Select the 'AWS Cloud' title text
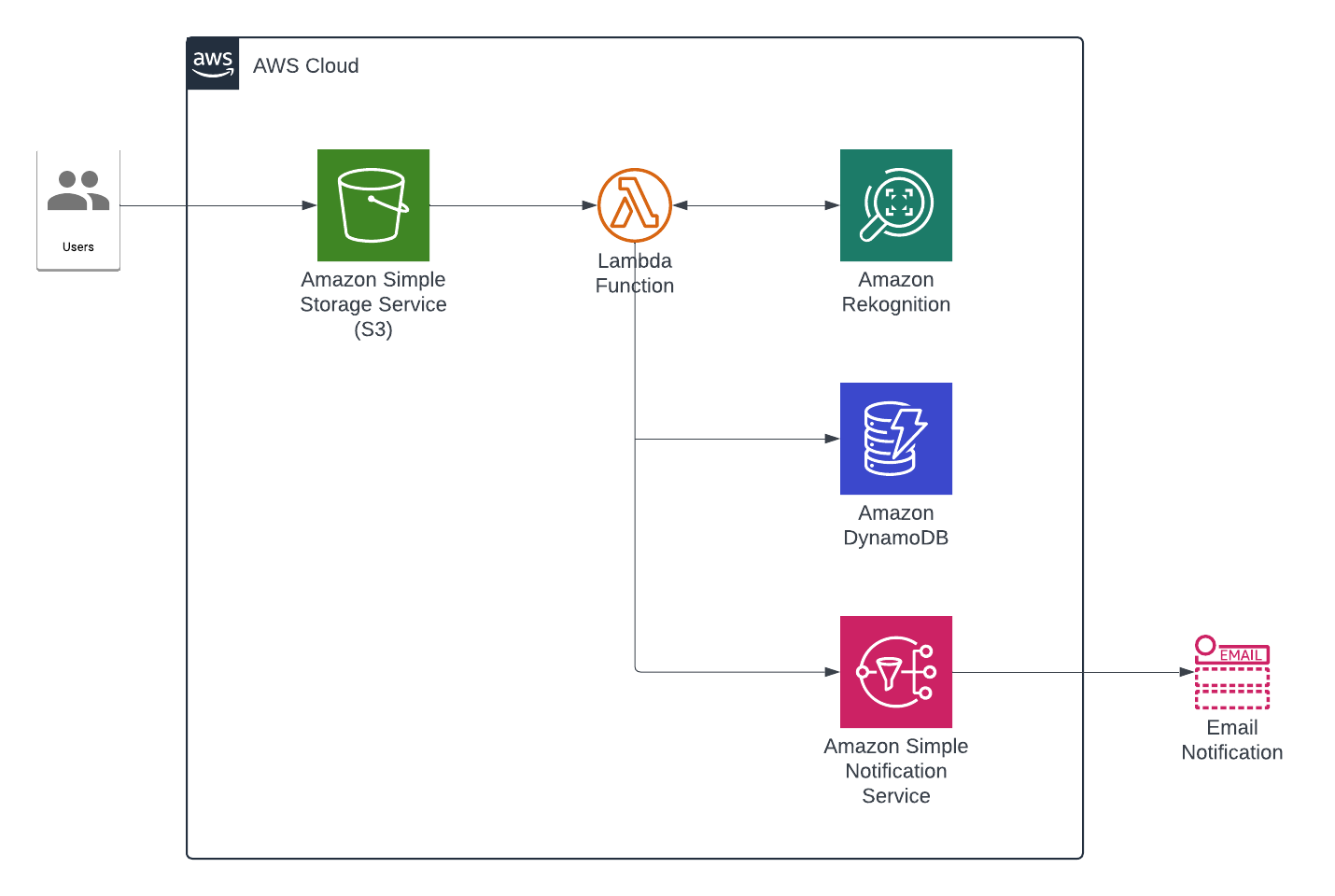Viewport: 1335px width, 896px height. [306, 65]
